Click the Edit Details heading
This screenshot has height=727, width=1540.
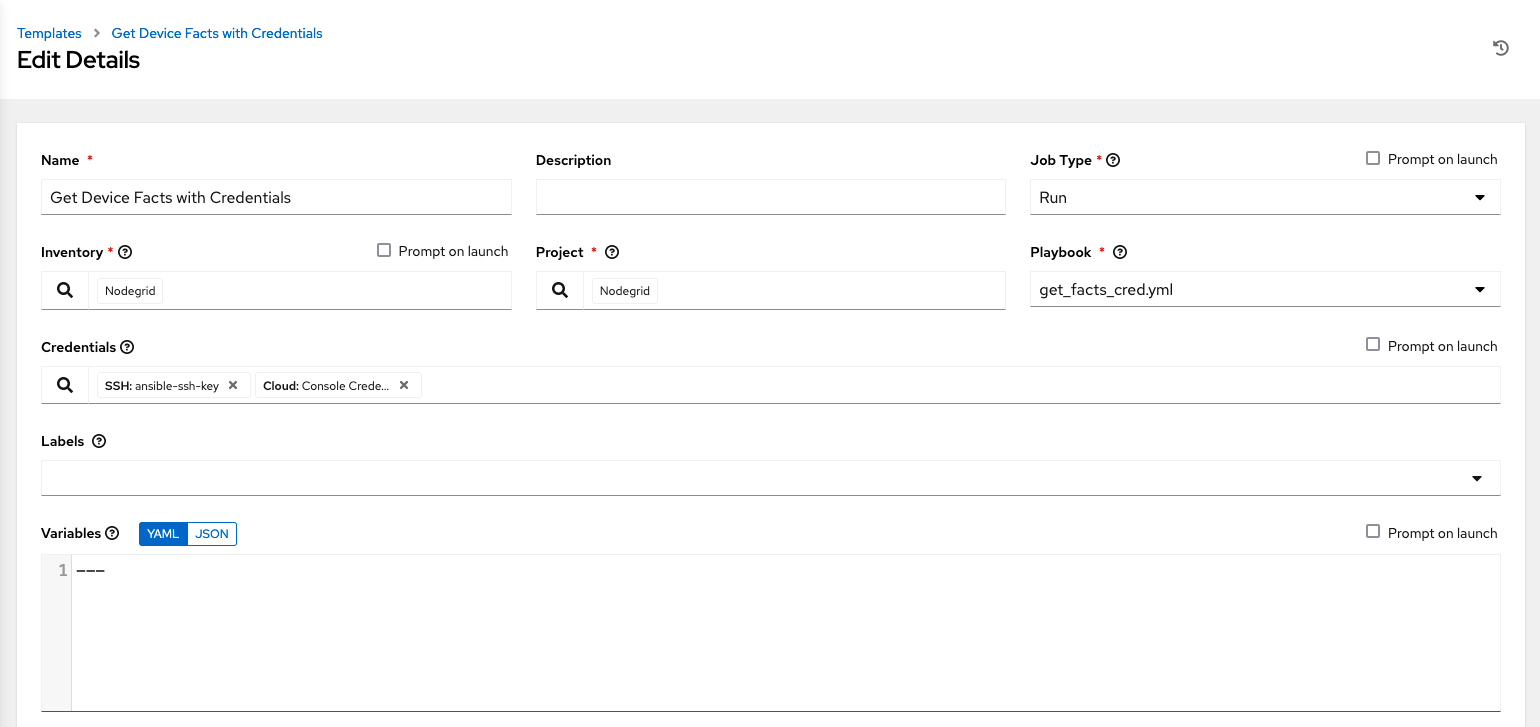pos(78,60)
